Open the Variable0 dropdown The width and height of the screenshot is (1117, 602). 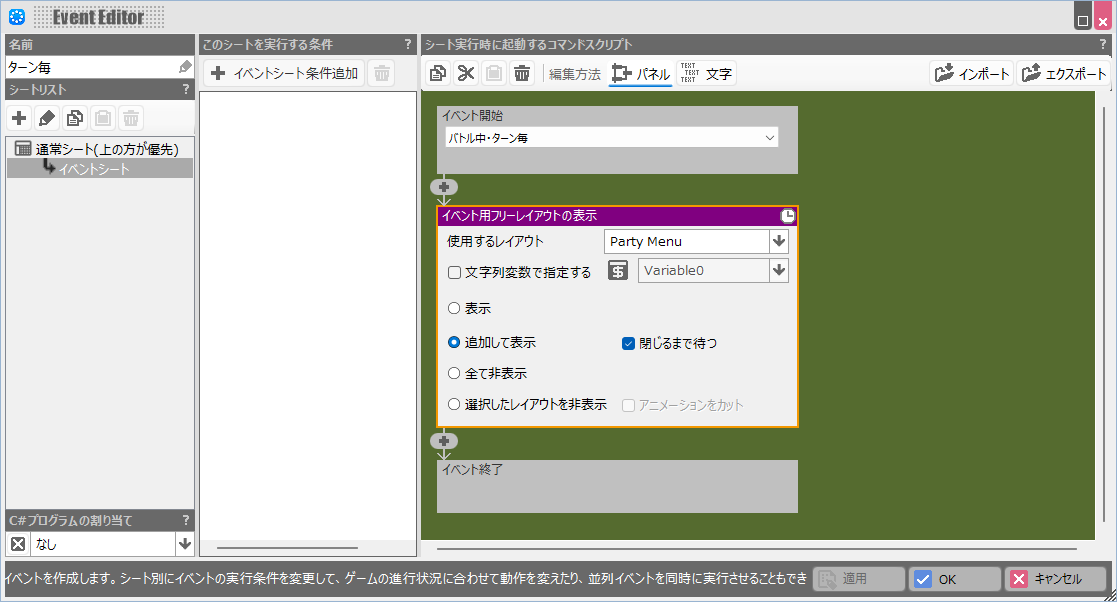coord(778,270)
